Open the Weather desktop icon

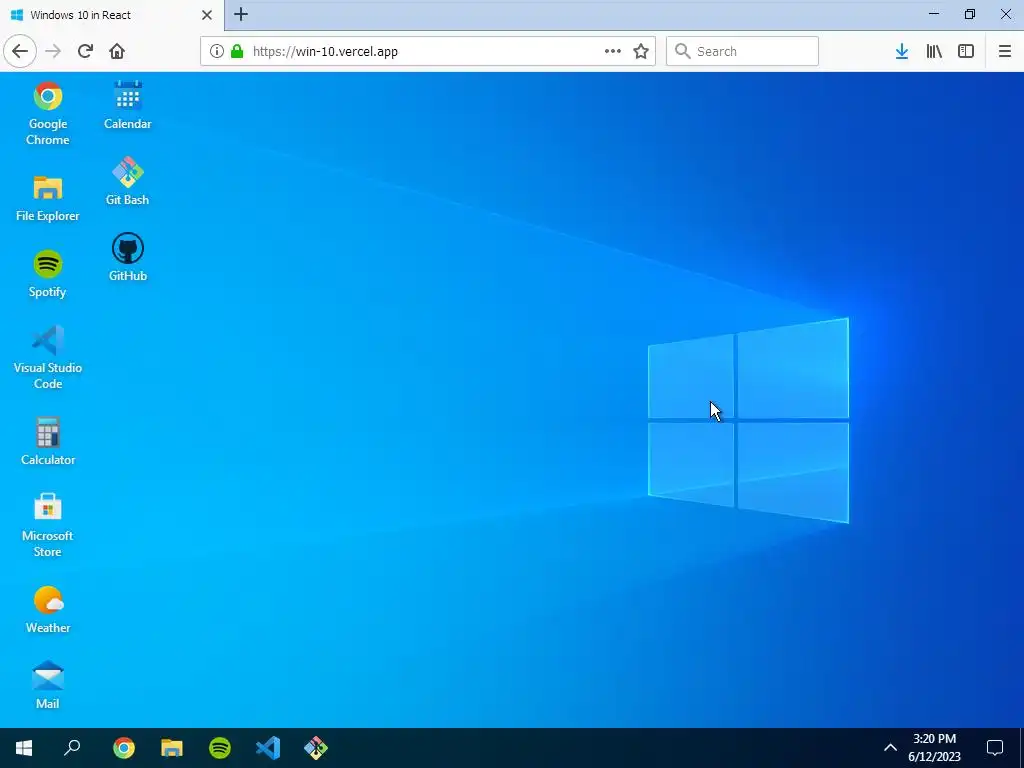48,609
